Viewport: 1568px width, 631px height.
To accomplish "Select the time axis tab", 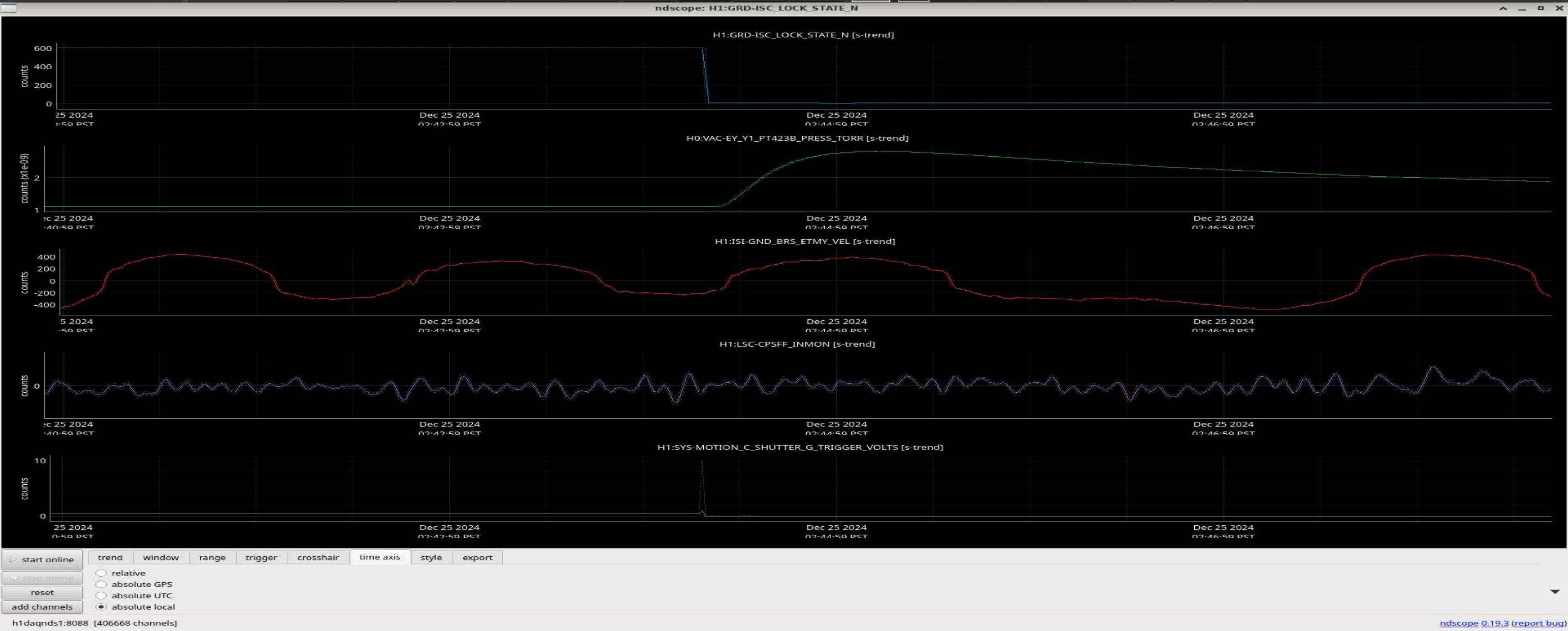I will (380, 557).
